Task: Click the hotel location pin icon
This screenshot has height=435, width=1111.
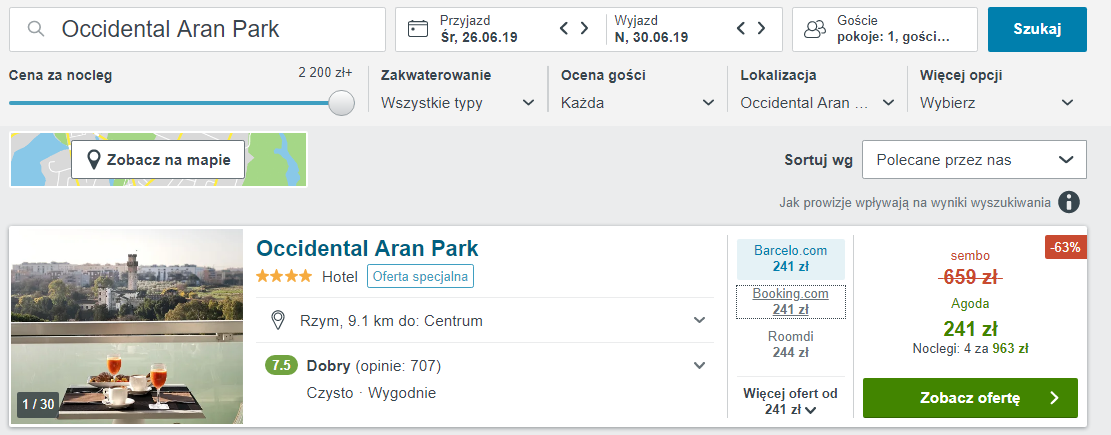Action: point(278,320)
